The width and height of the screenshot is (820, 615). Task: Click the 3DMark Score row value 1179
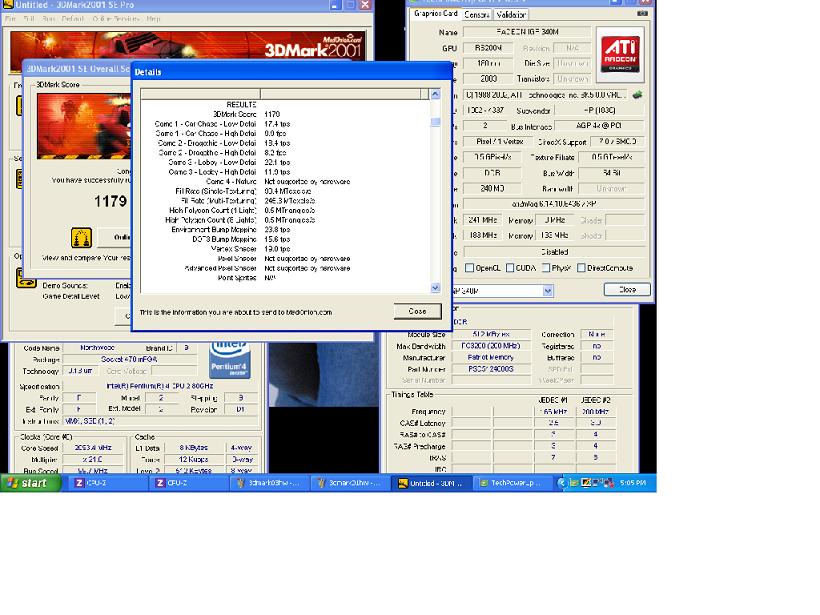click(272, 114)
